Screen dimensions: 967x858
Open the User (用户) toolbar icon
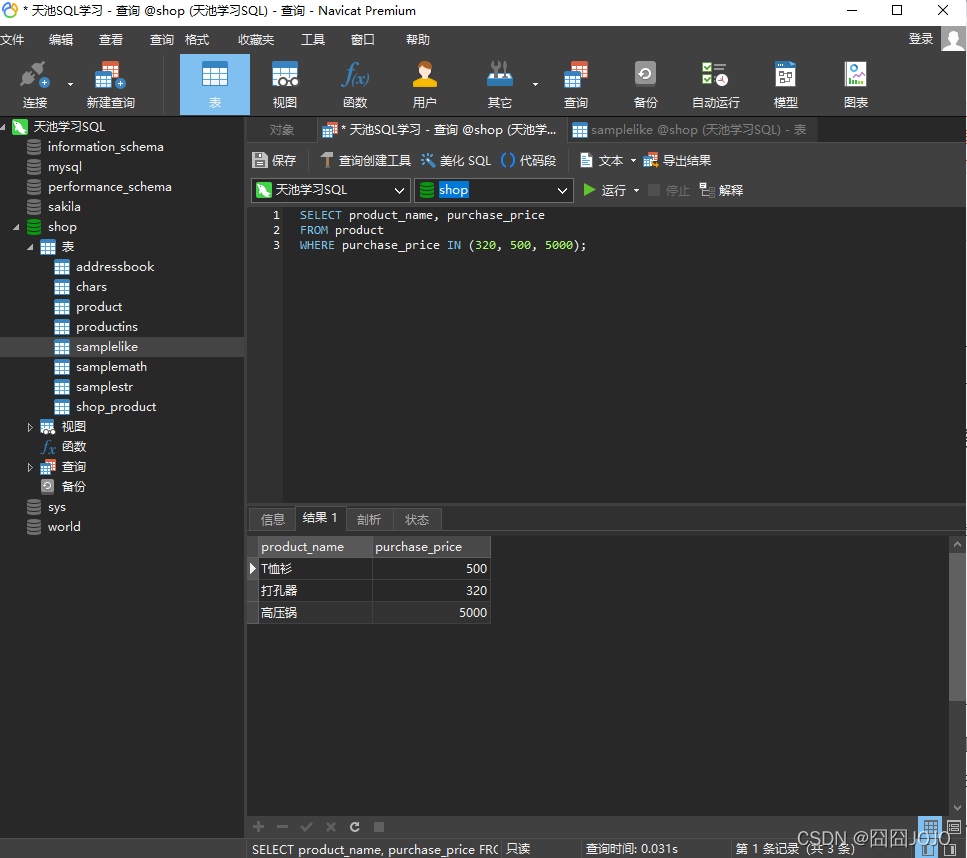coord(424,85)
